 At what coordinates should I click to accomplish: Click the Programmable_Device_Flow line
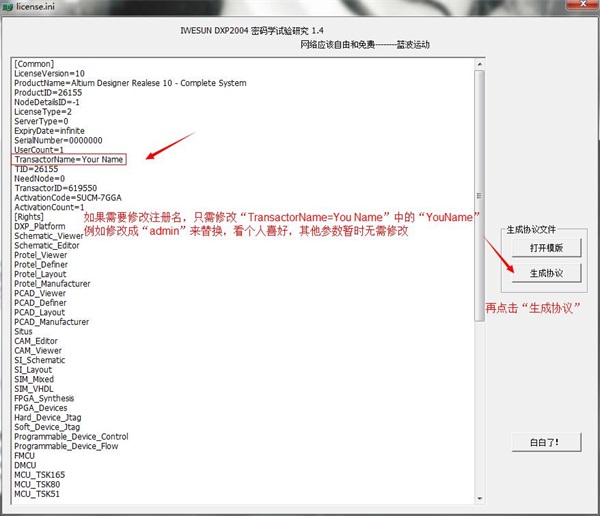[66, 446]
